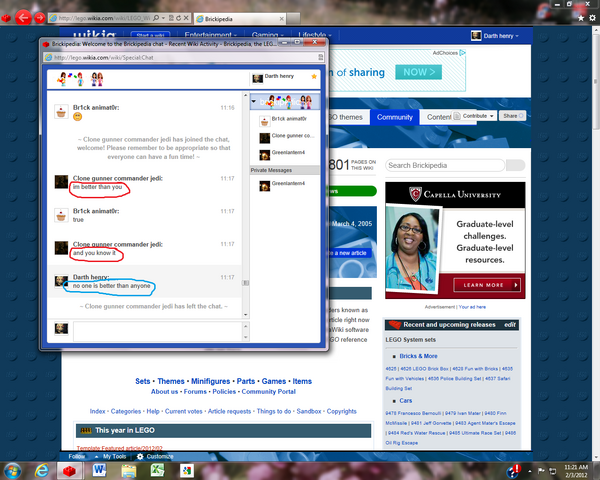The image size is (600, 480).
Task: Switch to the Brickipedia browser tab
Action: point(240,19)
